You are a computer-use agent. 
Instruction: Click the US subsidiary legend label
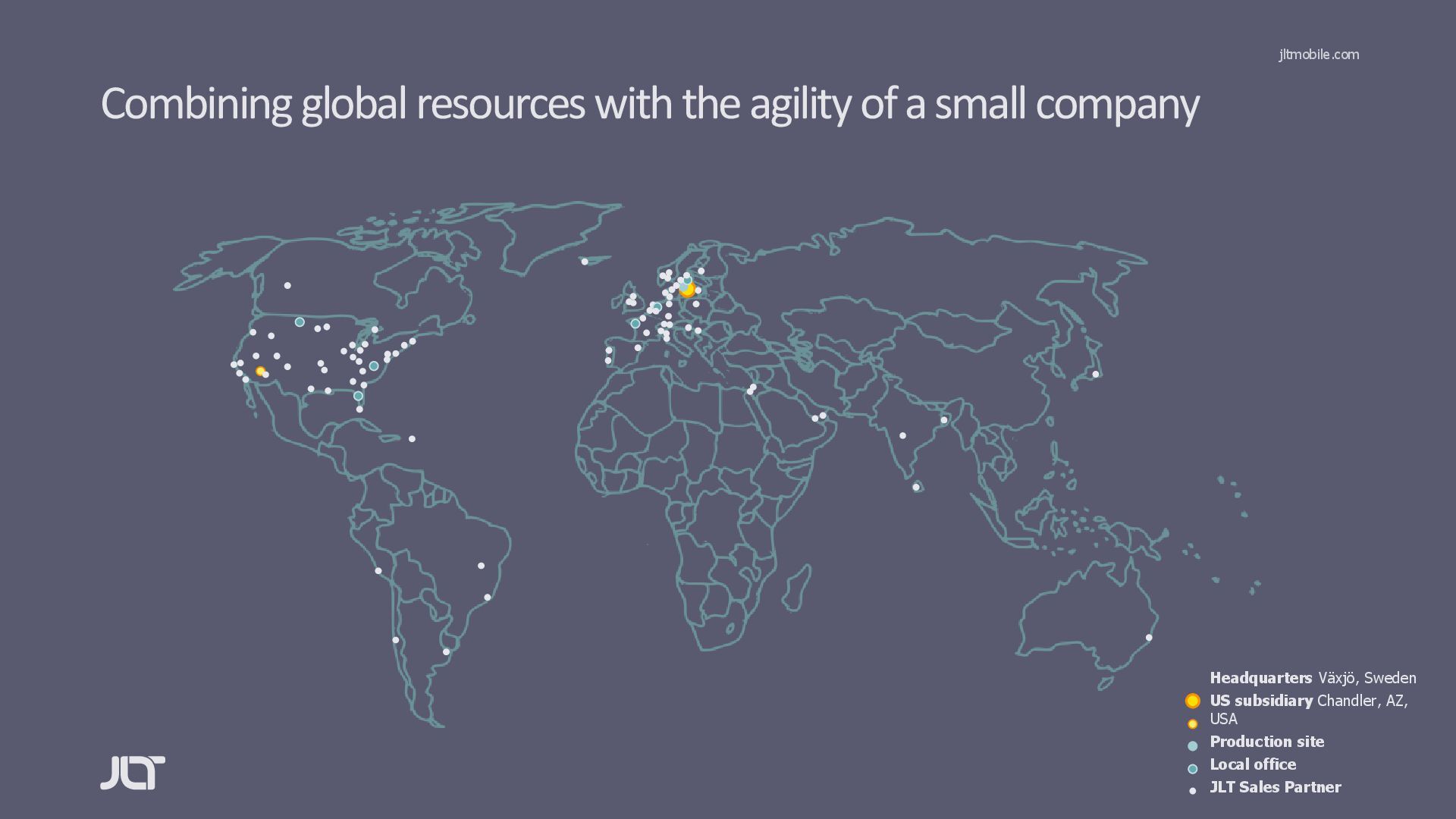(x=1260, y=701)
